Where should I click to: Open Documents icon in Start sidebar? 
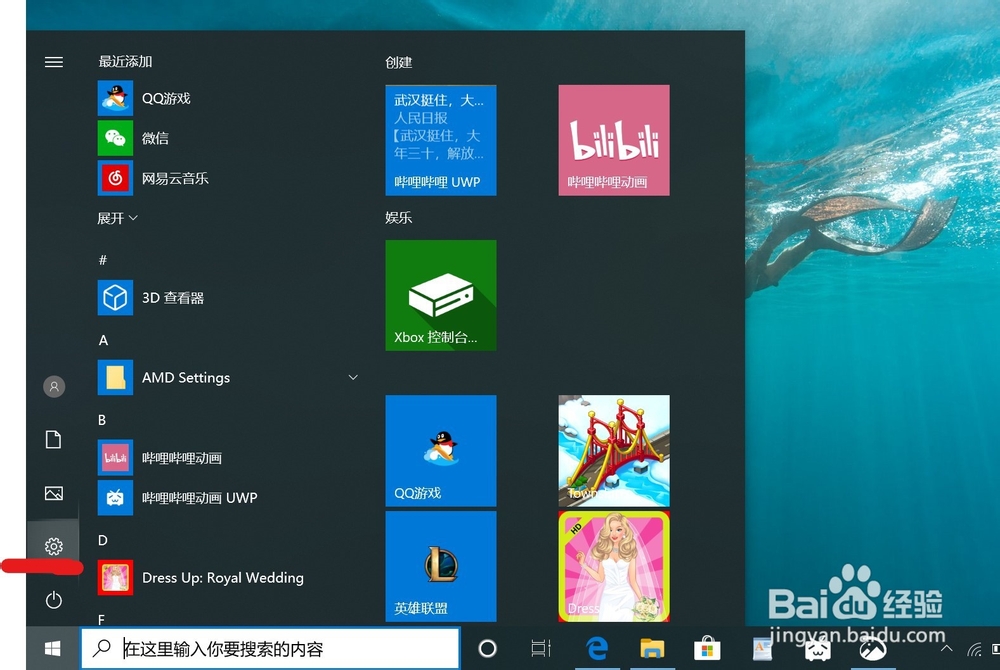(x=53, y=439)
